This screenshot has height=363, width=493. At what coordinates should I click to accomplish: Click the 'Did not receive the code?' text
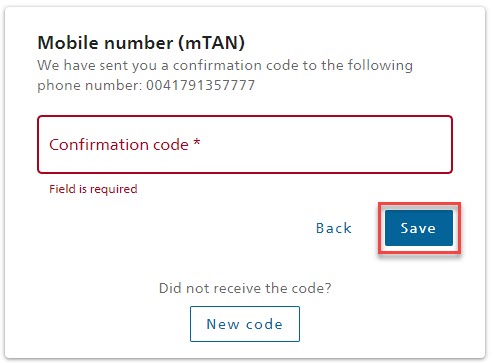tap(245, 288)
